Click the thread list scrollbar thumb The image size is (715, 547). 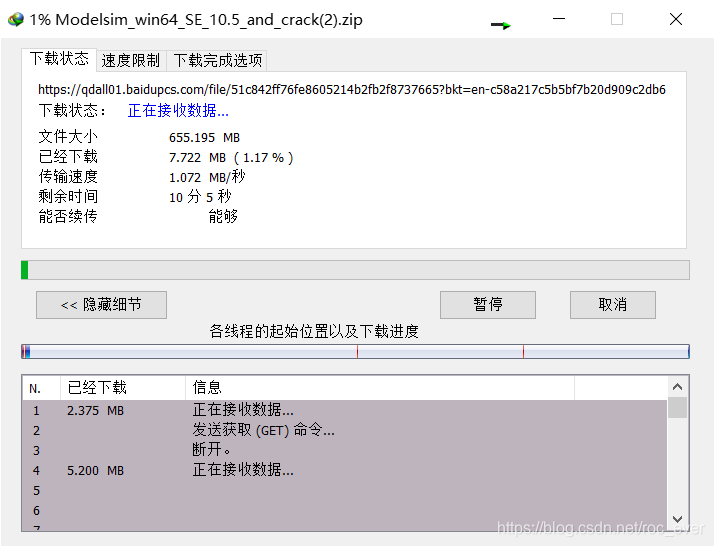coord(678,408)
